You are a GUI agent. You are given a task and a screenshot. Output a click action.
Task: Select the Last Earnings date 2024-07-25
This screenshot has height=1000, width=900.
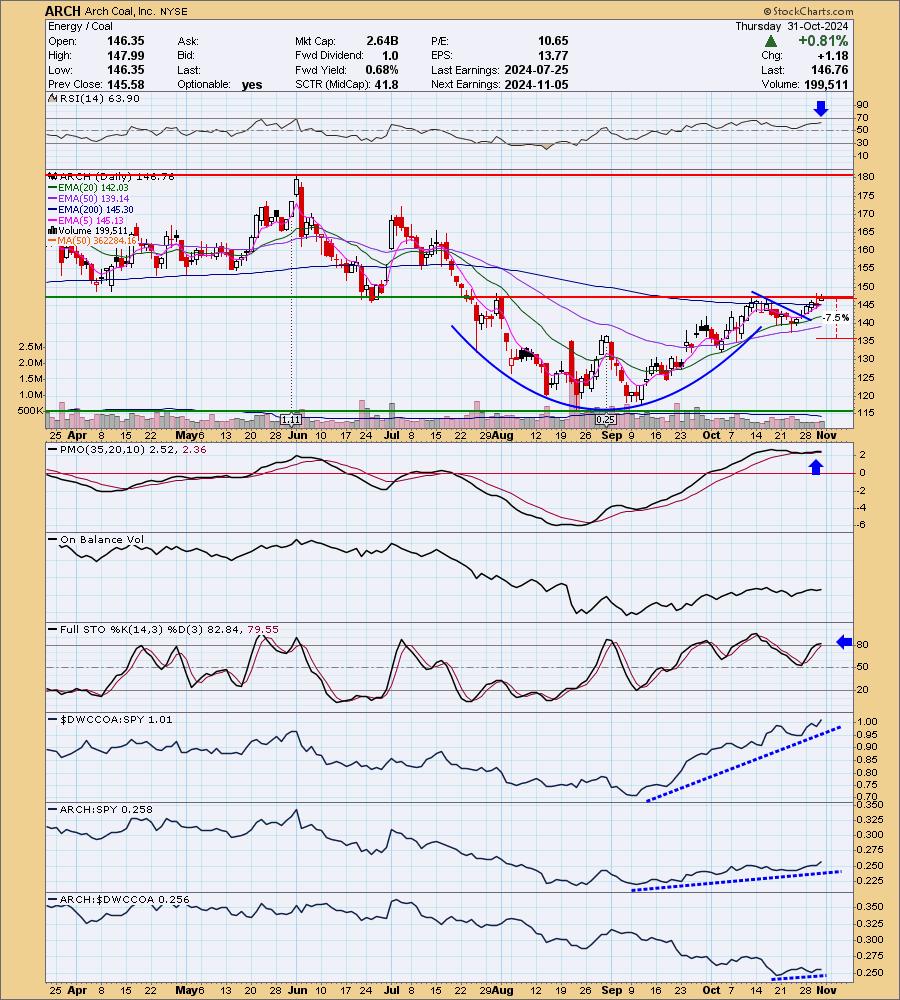pos(536,70)
